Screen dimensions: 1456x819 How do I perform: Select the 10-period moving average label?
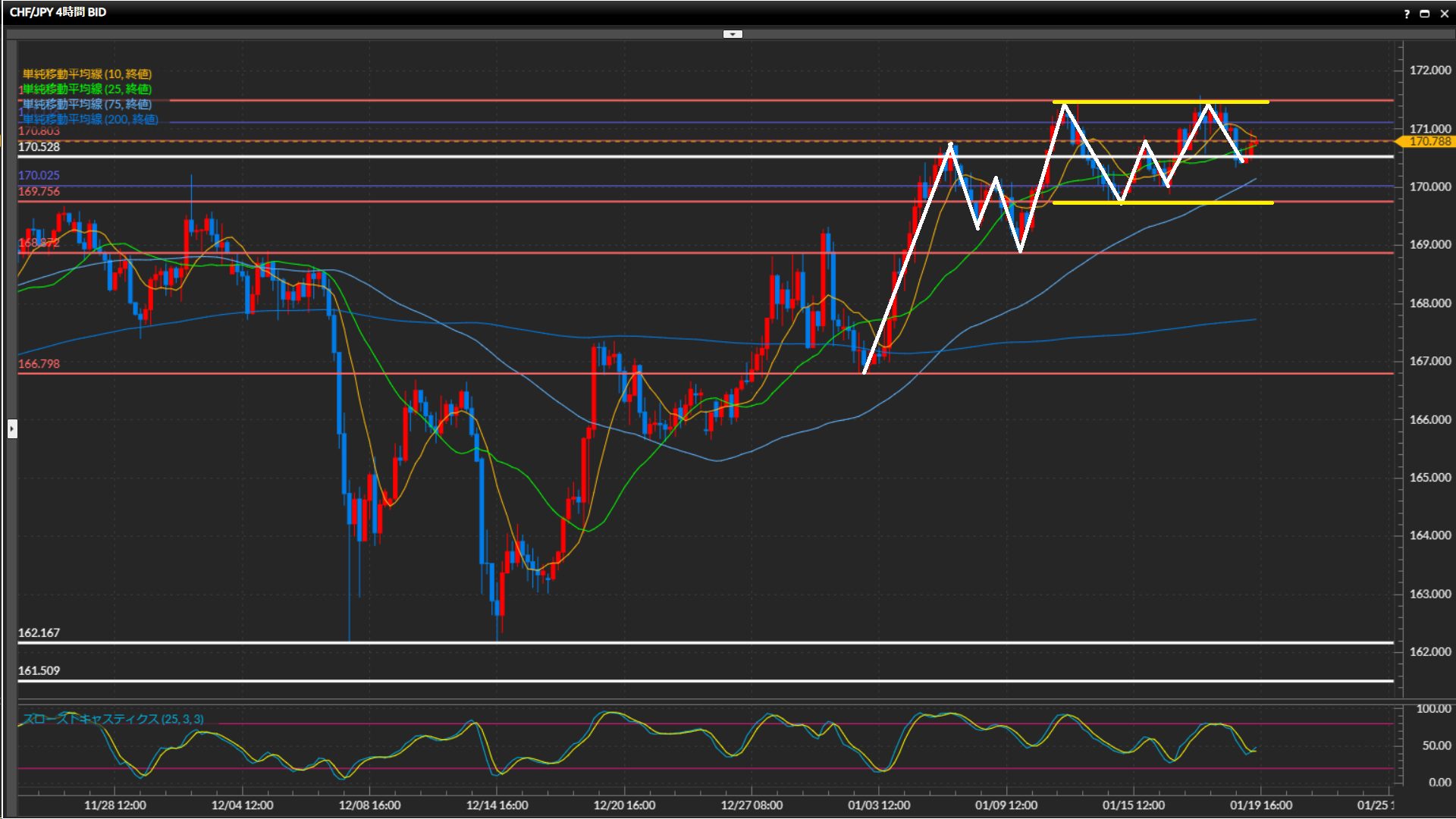click(87, 74)
